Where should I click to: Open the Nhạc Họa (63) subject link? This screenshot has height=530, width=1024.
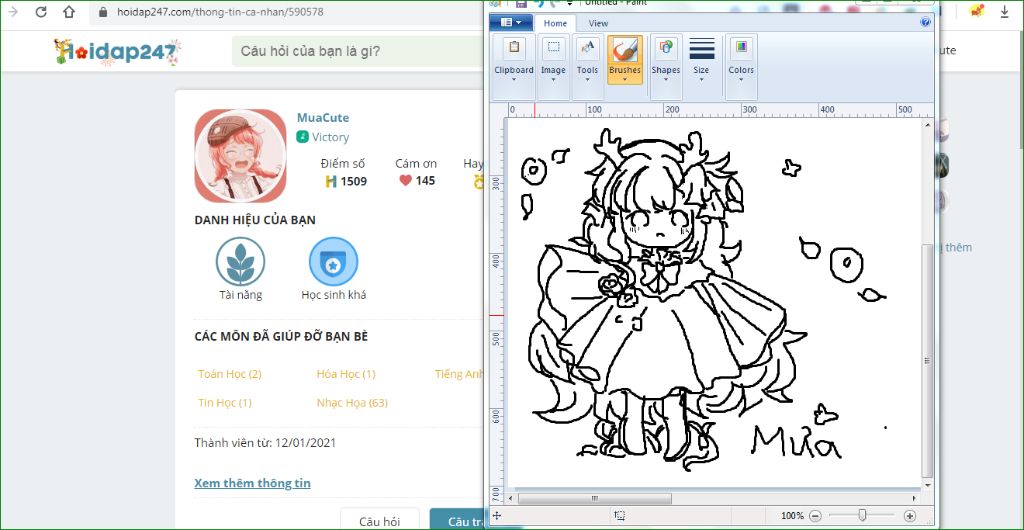click(x=352, y=403)
